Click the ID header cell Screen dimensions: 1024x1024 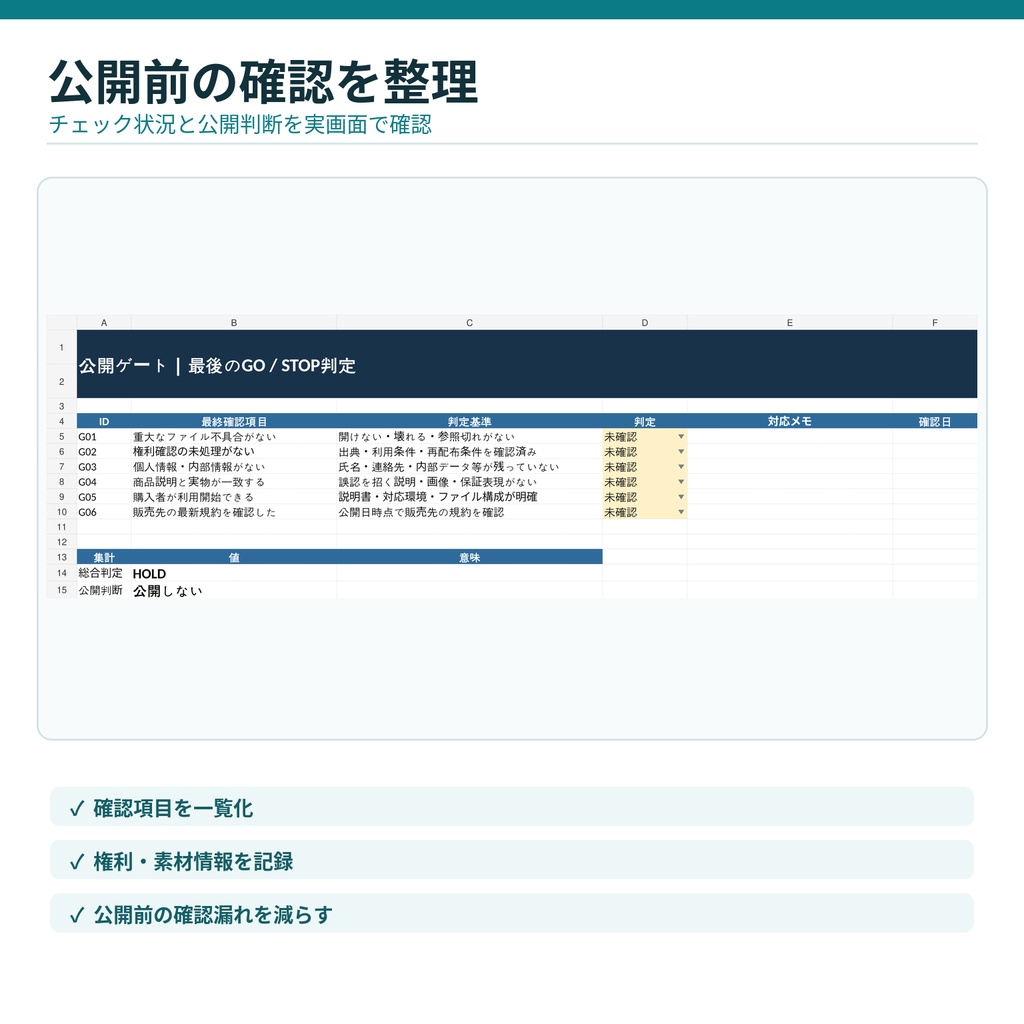tap(104, 421)
